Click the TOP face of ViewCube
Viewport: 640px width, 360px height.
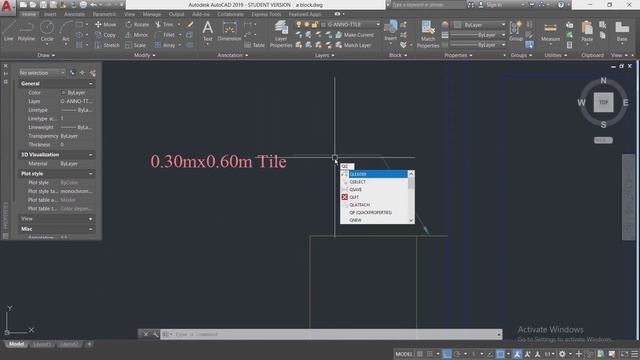pos(603,102)
